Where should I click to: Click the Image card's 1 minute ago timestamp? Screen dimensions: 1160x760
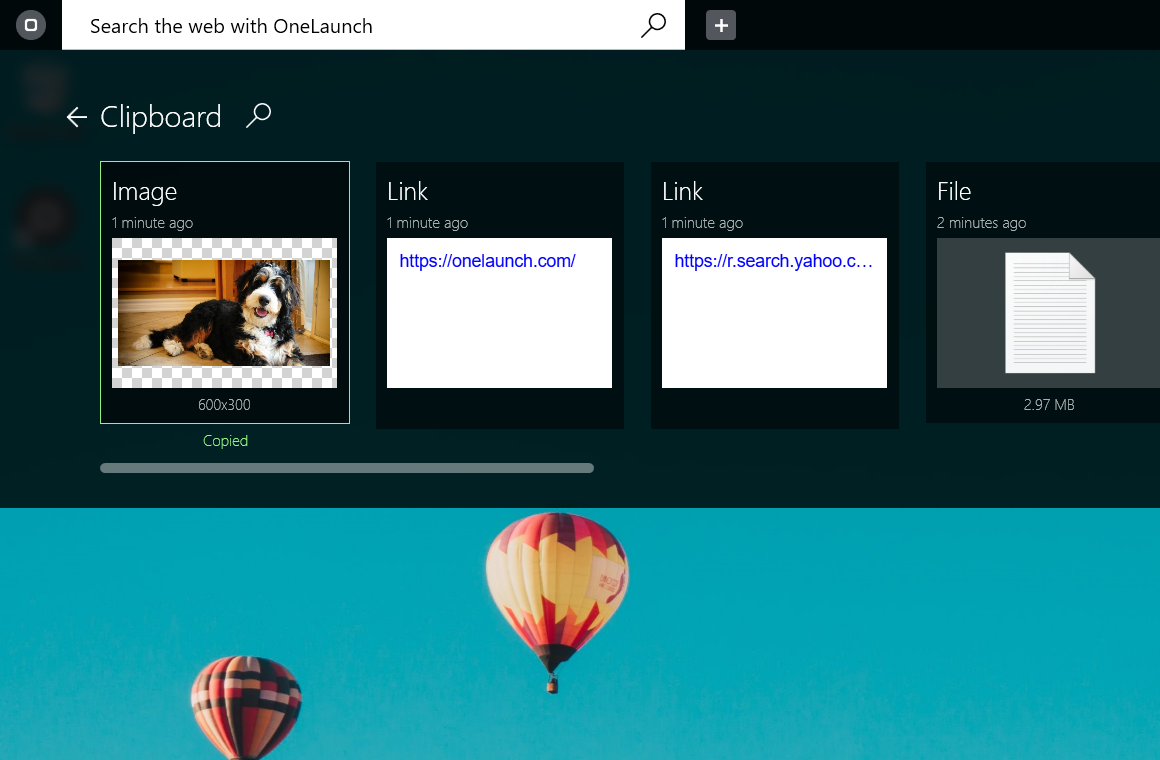(x=152, y=223)
